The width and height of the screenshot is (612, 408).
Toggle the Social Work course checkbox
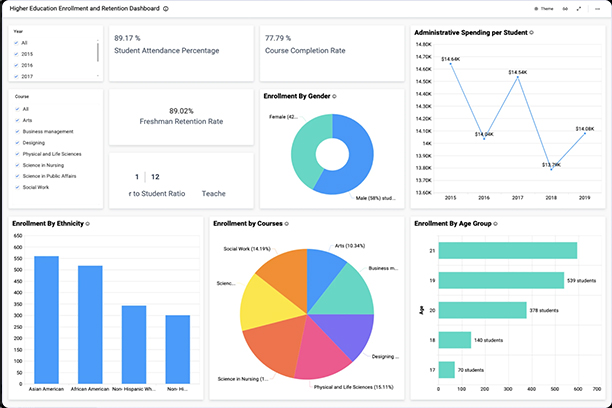point(16,186)
